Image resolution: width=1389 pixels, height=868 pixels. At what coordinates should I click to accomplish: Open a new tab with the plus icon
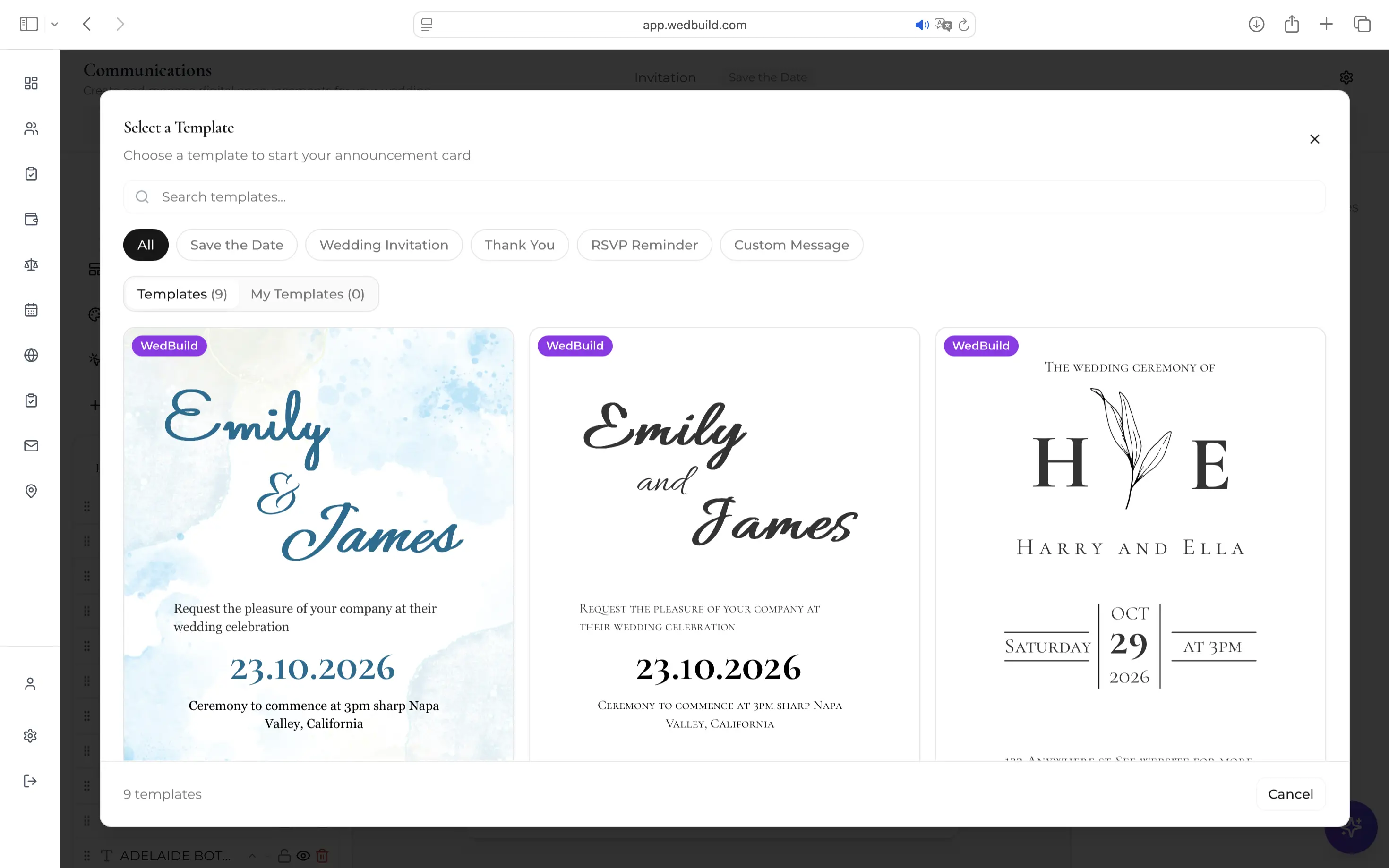point(1327,24)
